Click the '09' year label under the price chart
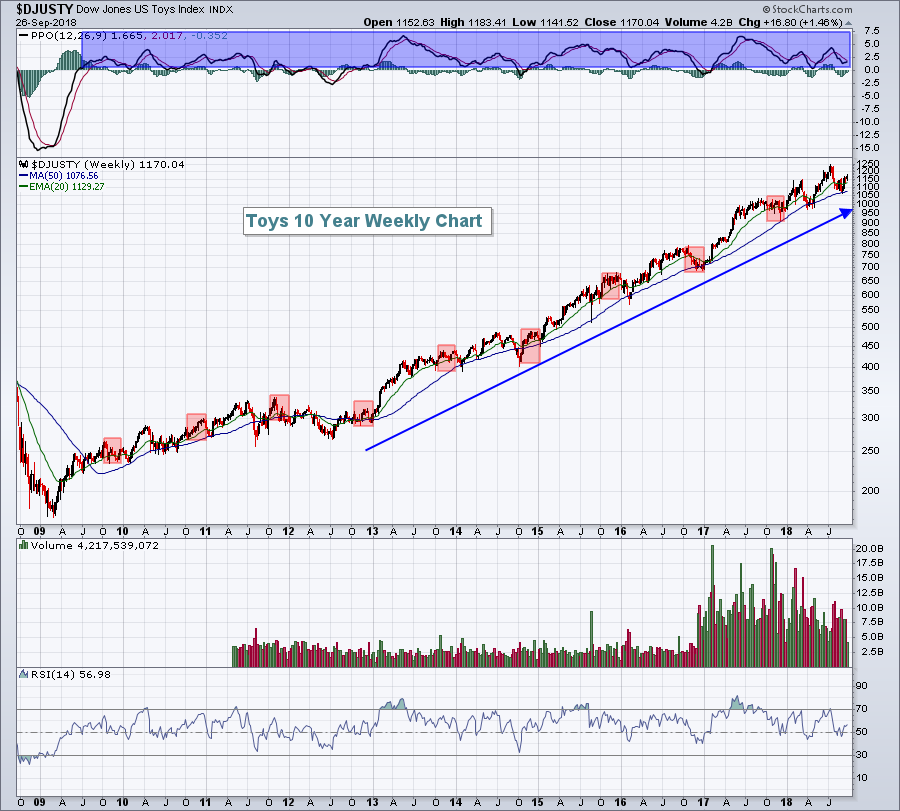The image size is (900, 811). click(39, 531)
